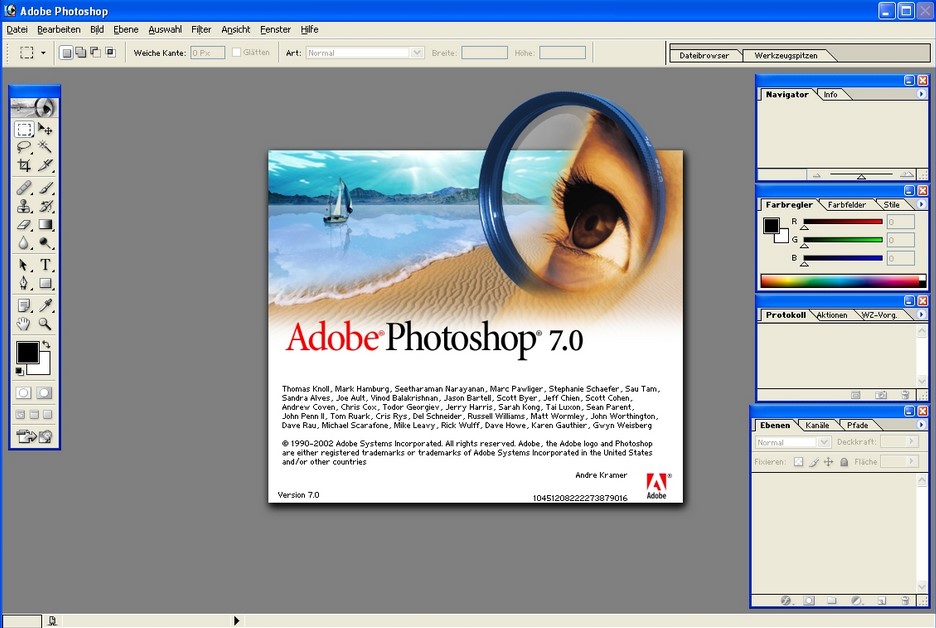Screen dimensions: 936x628
Task: Open the Filter menu
Action: (201, 29)
